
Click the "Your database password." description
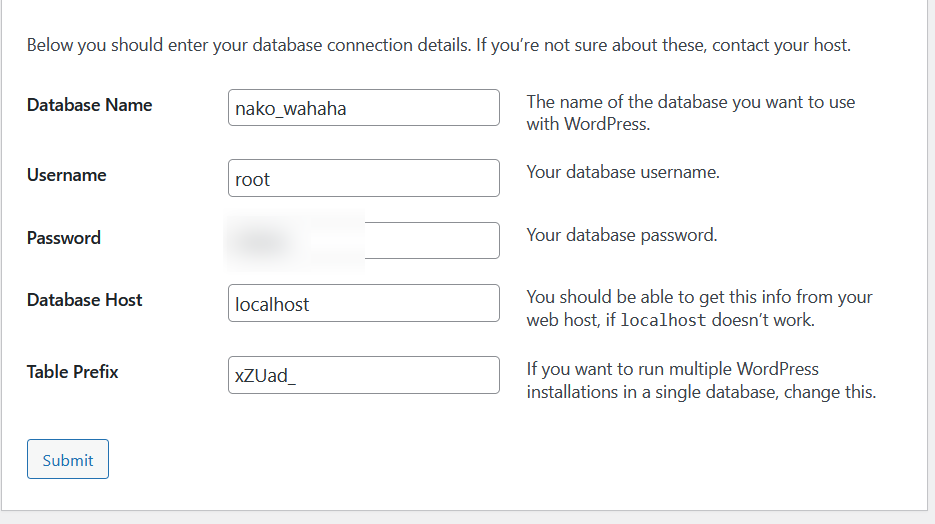coord(622,236)
